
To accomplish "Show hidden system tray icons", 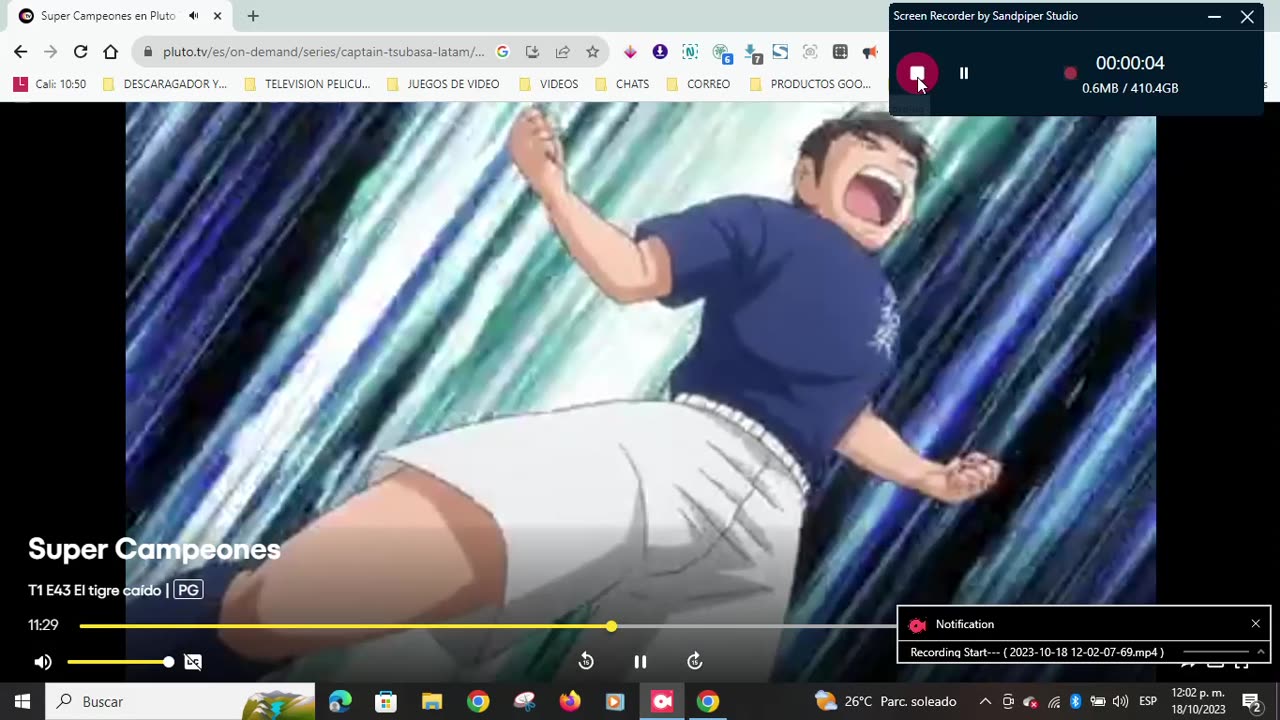I will [985, 701].
